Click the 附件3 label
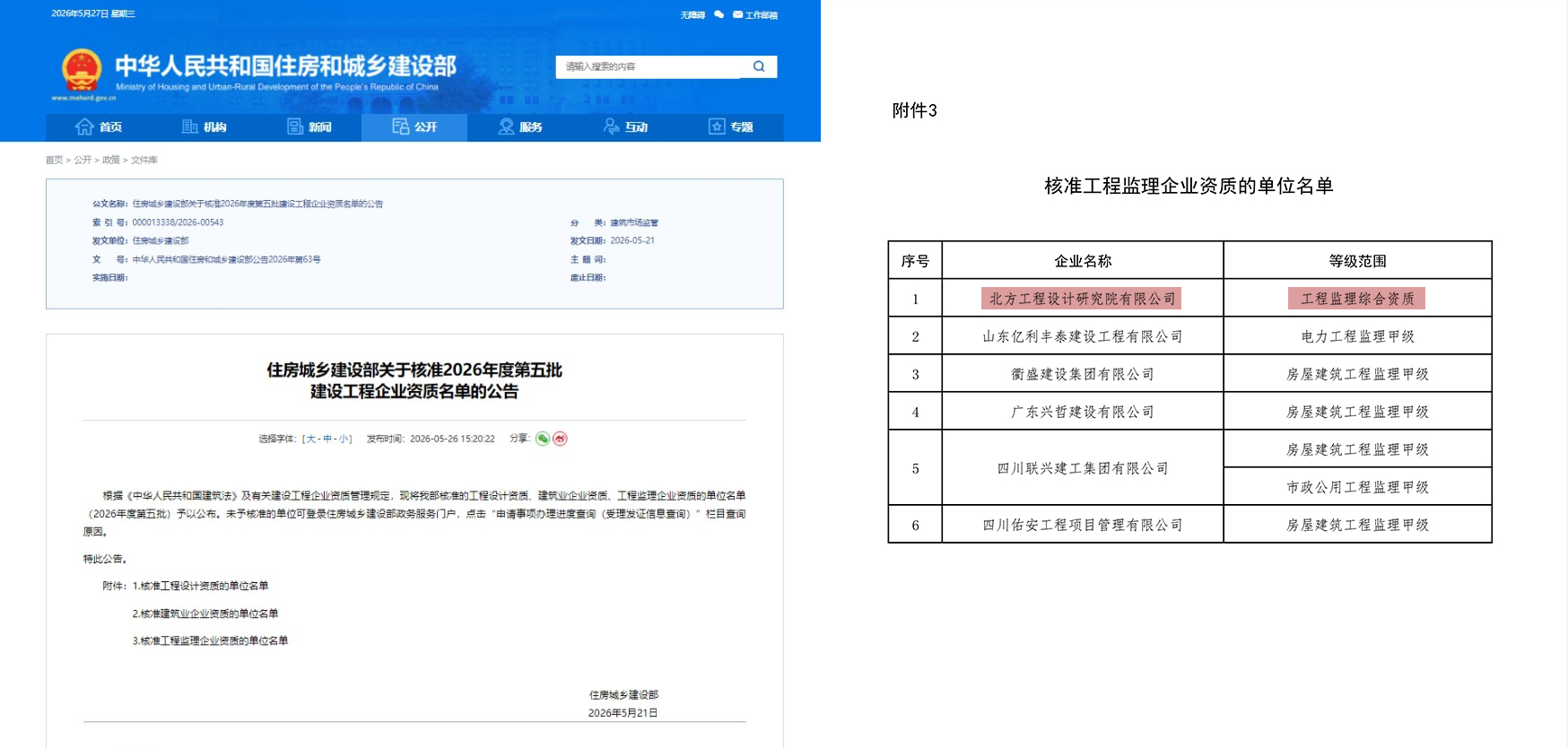The width and height of the screenshot is (1568, 748). tap(914, 110)
